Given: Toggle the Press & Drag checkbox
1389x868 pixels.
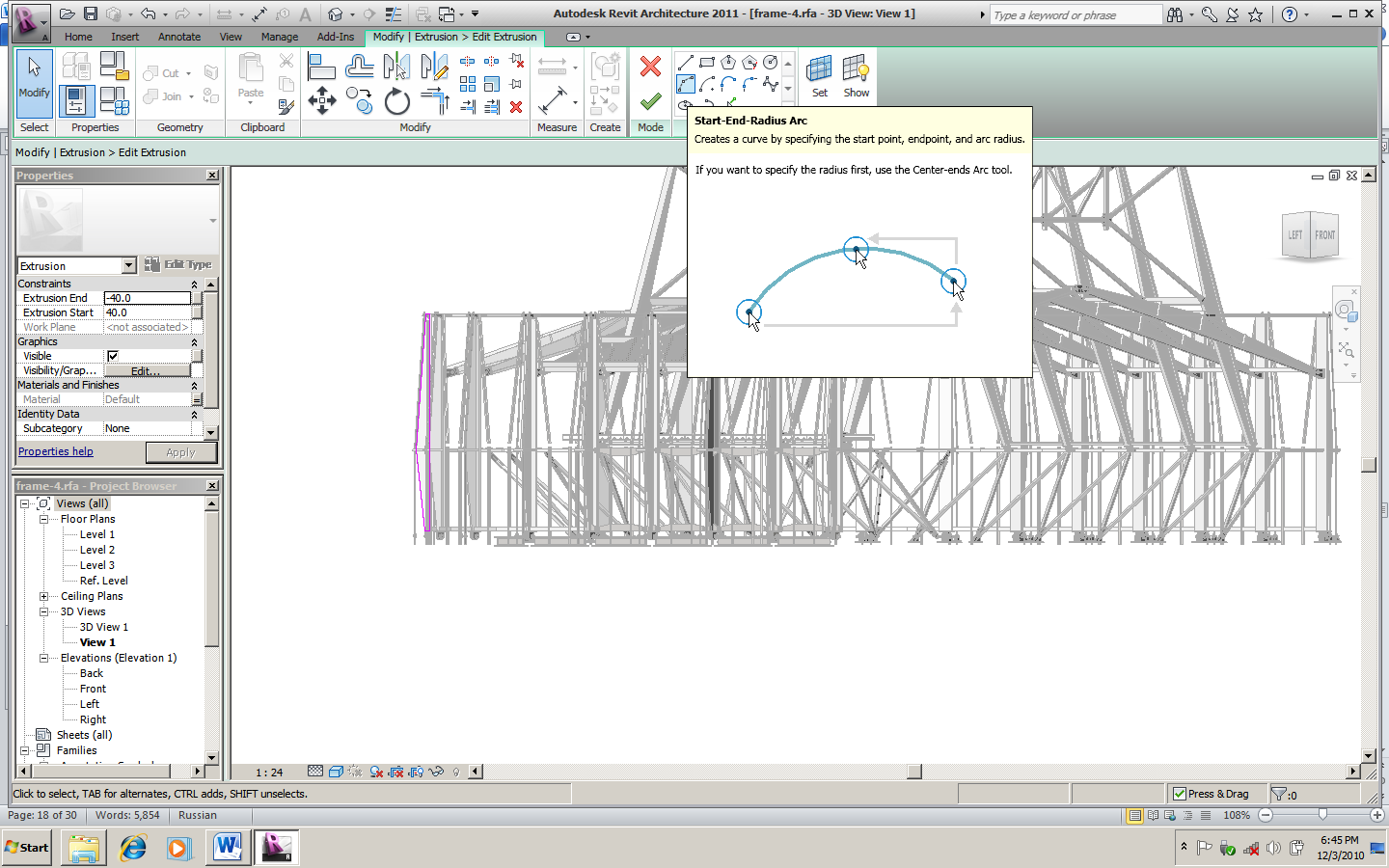Looking at the screenshot, I should (1179, 794).
